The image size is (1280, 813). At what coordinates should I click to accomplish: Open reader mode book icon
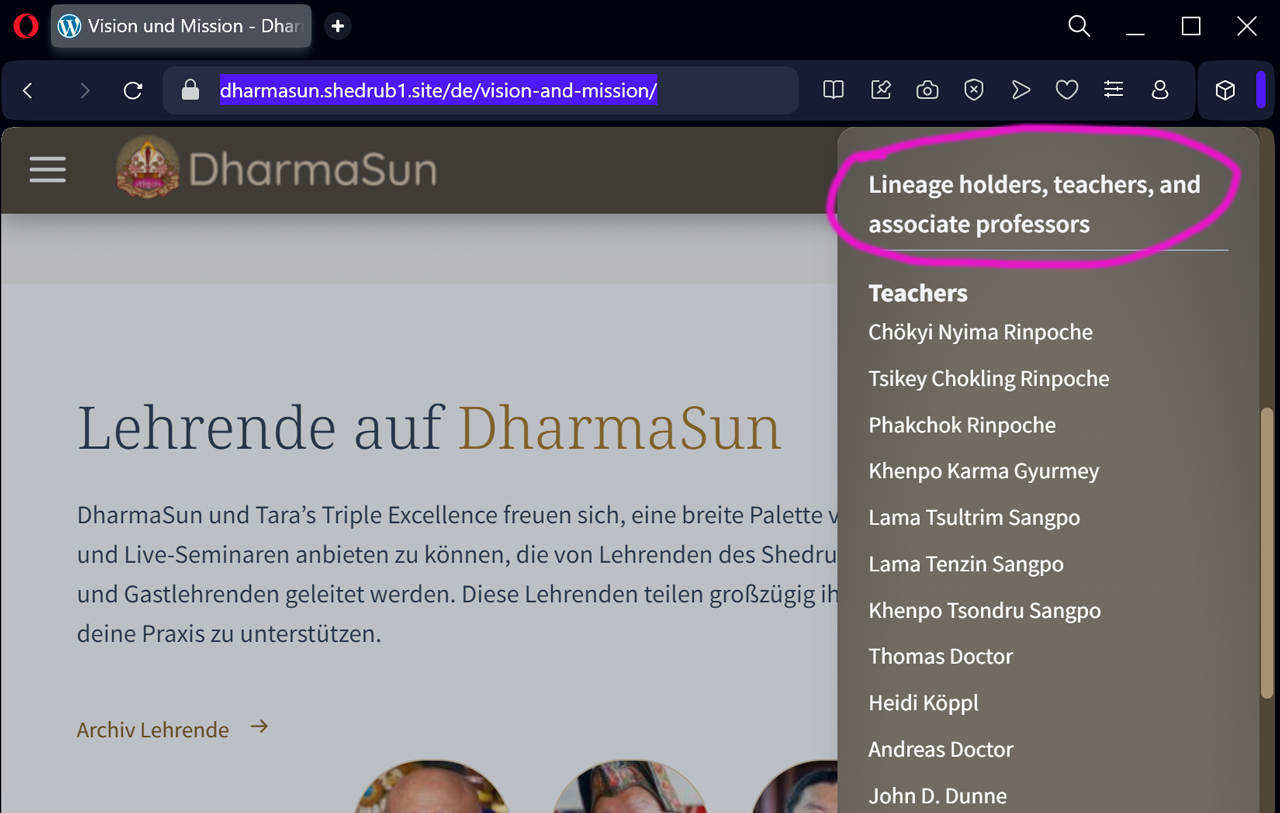point(833,90)
